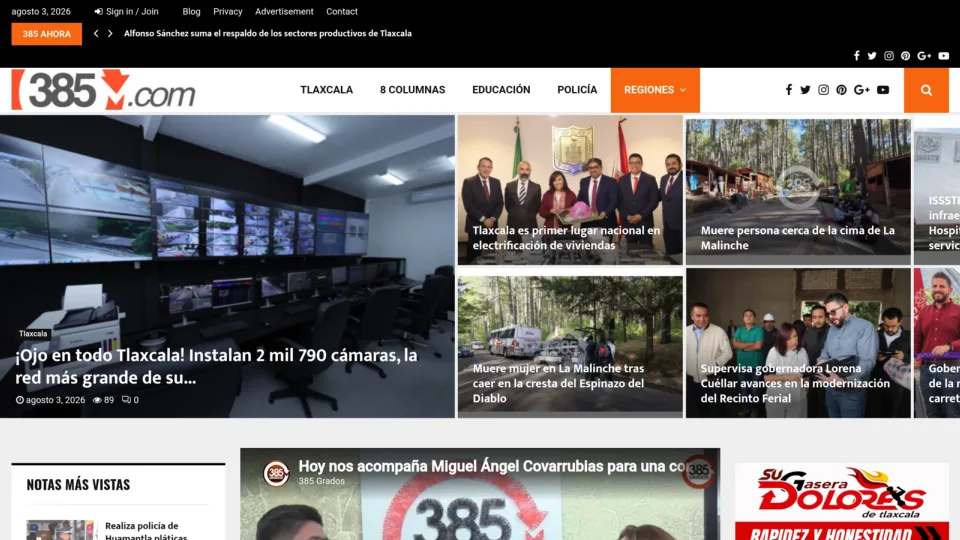The width and height of the screenshot is (960, 540).
Task: Open the Contact link
Action: click(x=342, y=12)
